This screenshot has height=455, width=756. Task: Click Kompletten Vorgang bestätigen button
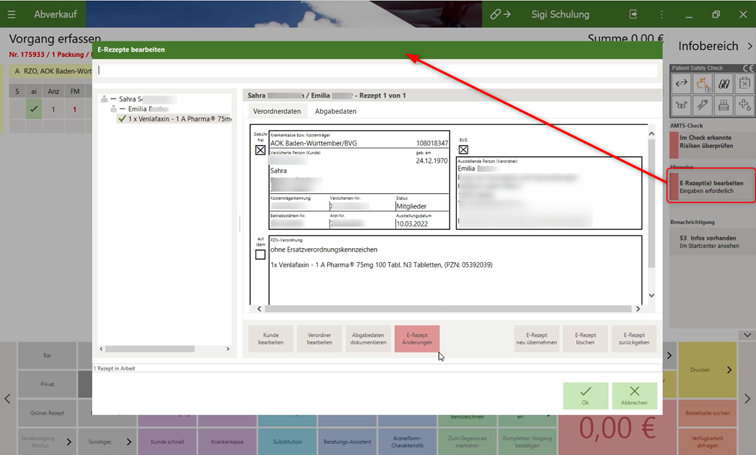coord(527,442)
